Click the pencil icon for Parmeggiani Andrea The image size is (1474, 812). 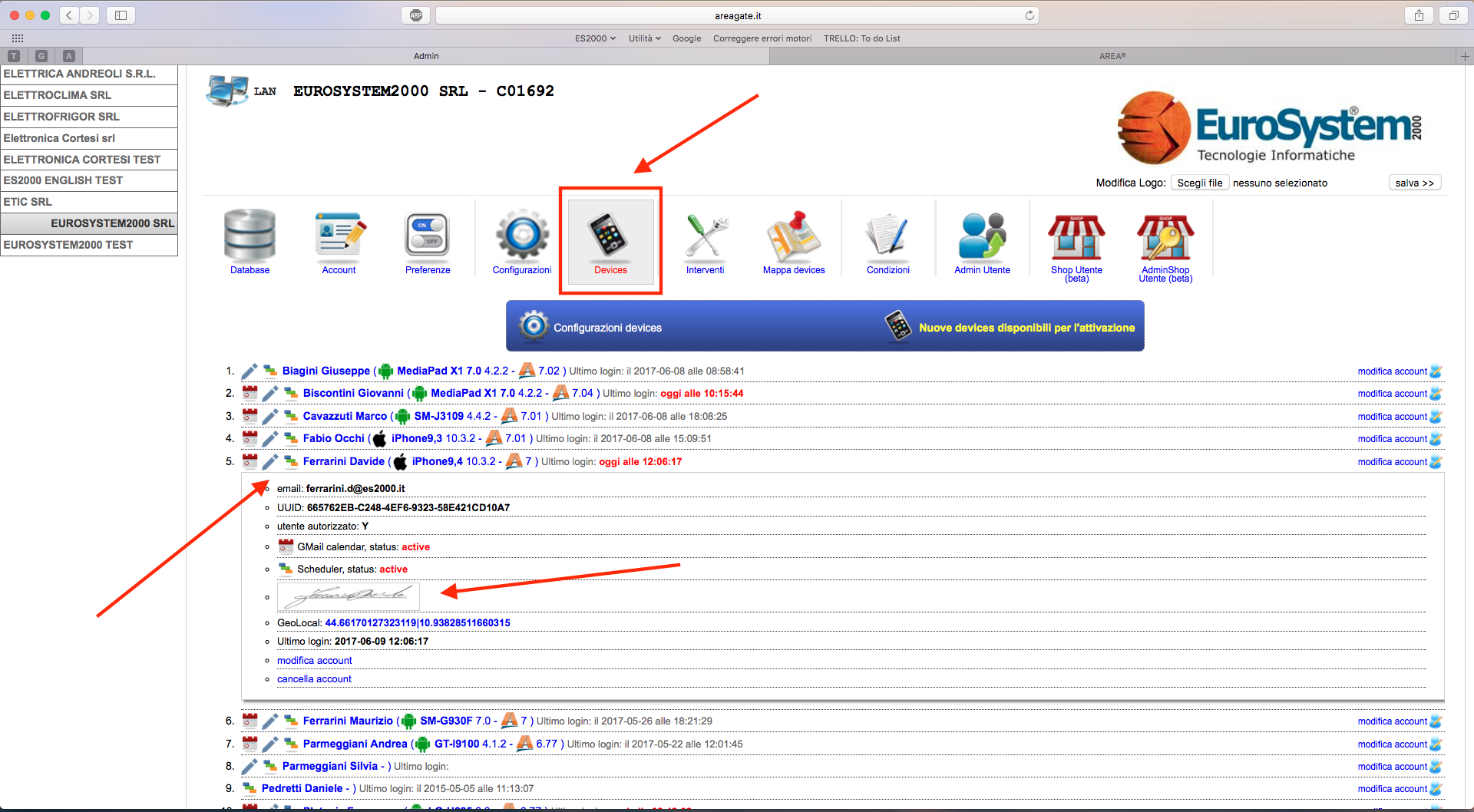click(x=270, y=744)
